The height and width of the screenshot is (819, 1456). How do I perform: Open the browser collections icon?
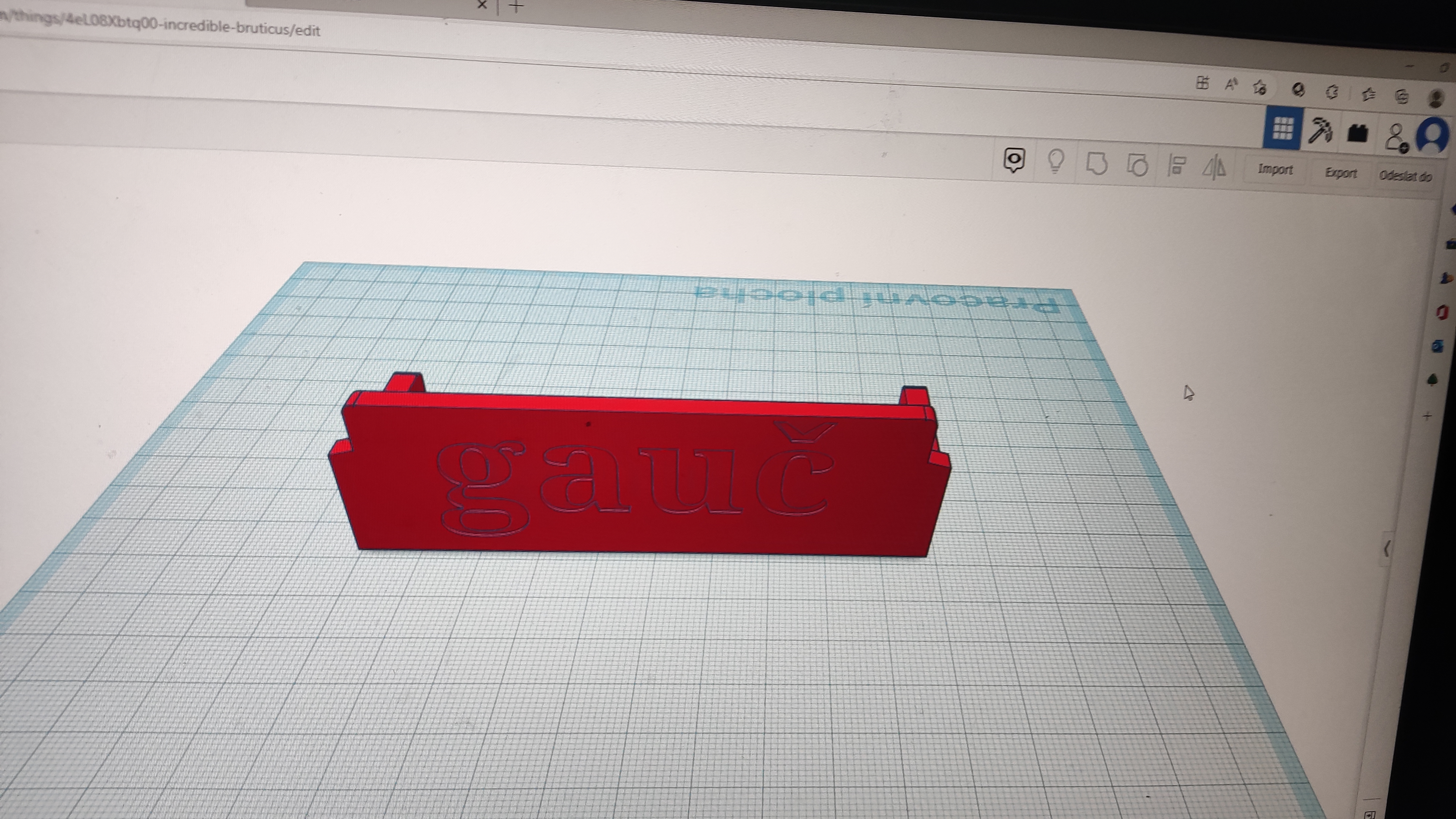[x=1402, y=96]
